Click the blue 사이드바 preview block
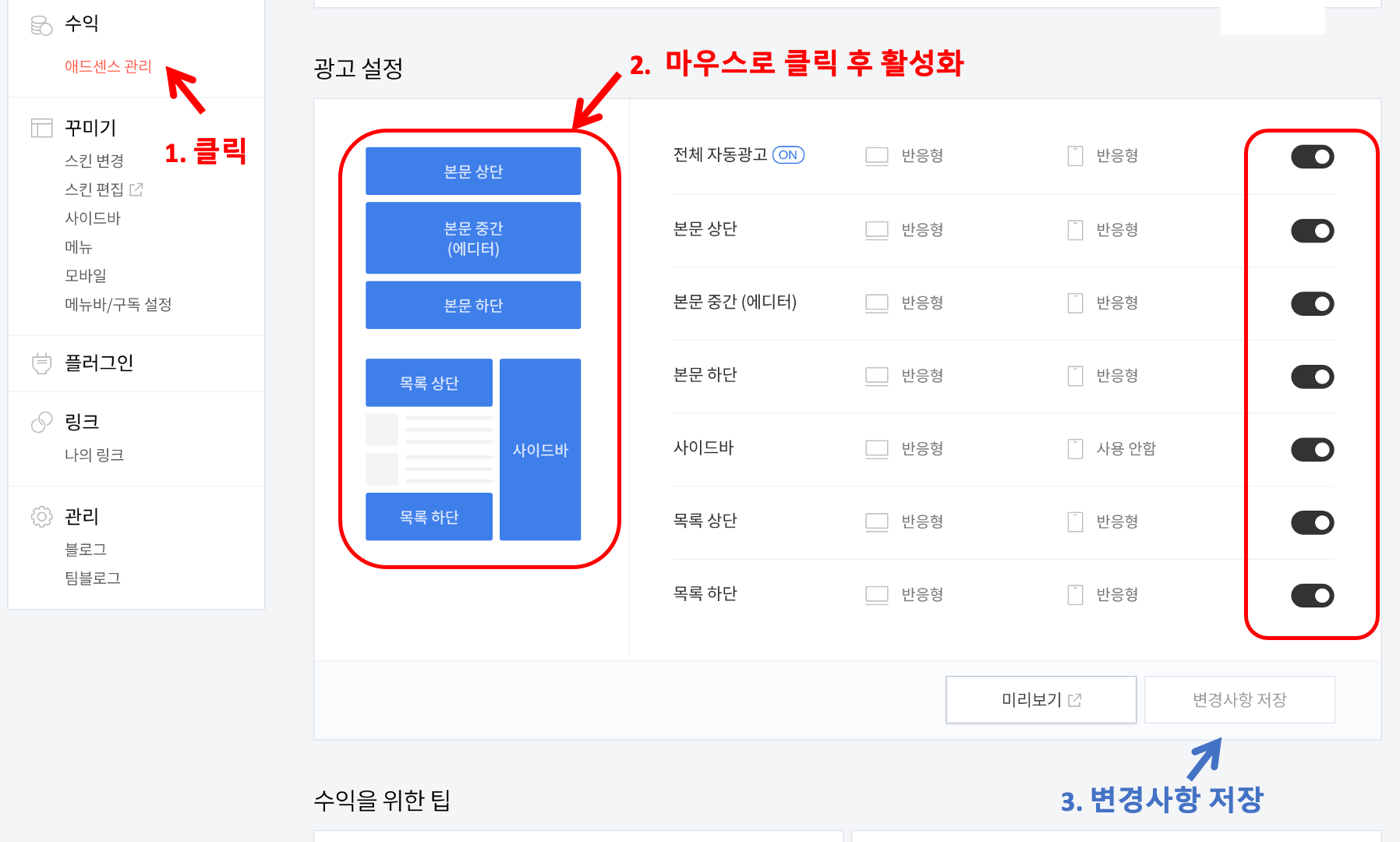The width and height of the screenshot is (1400, 842). (540, 449)
